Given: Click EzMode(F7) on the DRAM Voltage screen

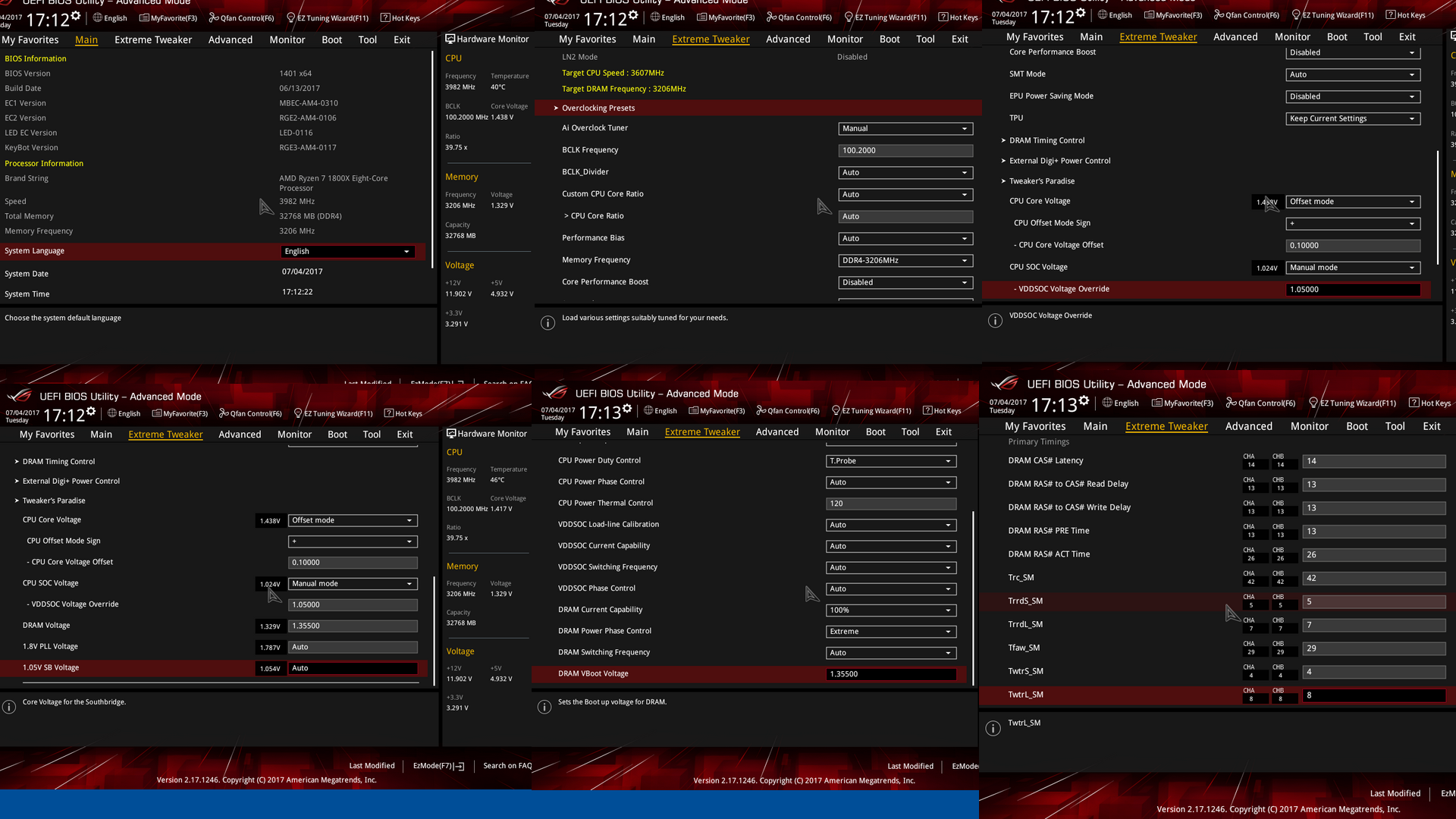Looking at the screenshot, I should (438, 766).
